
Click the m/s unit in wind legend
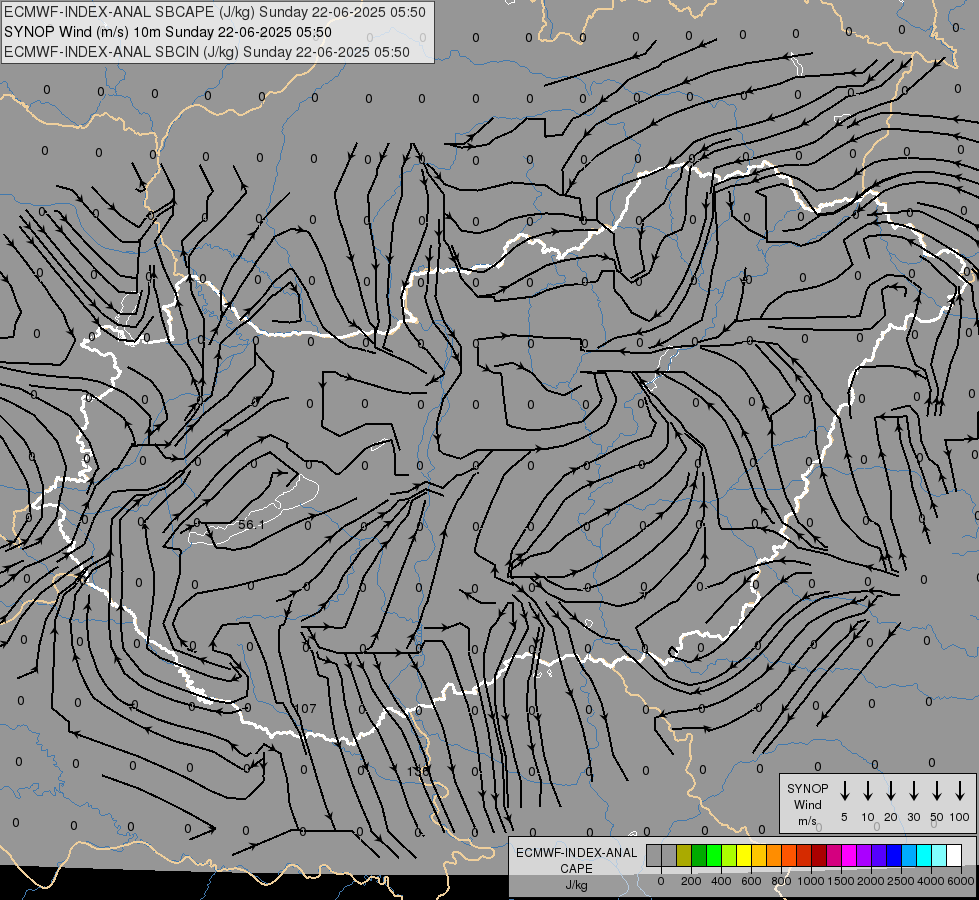(807, 821)
